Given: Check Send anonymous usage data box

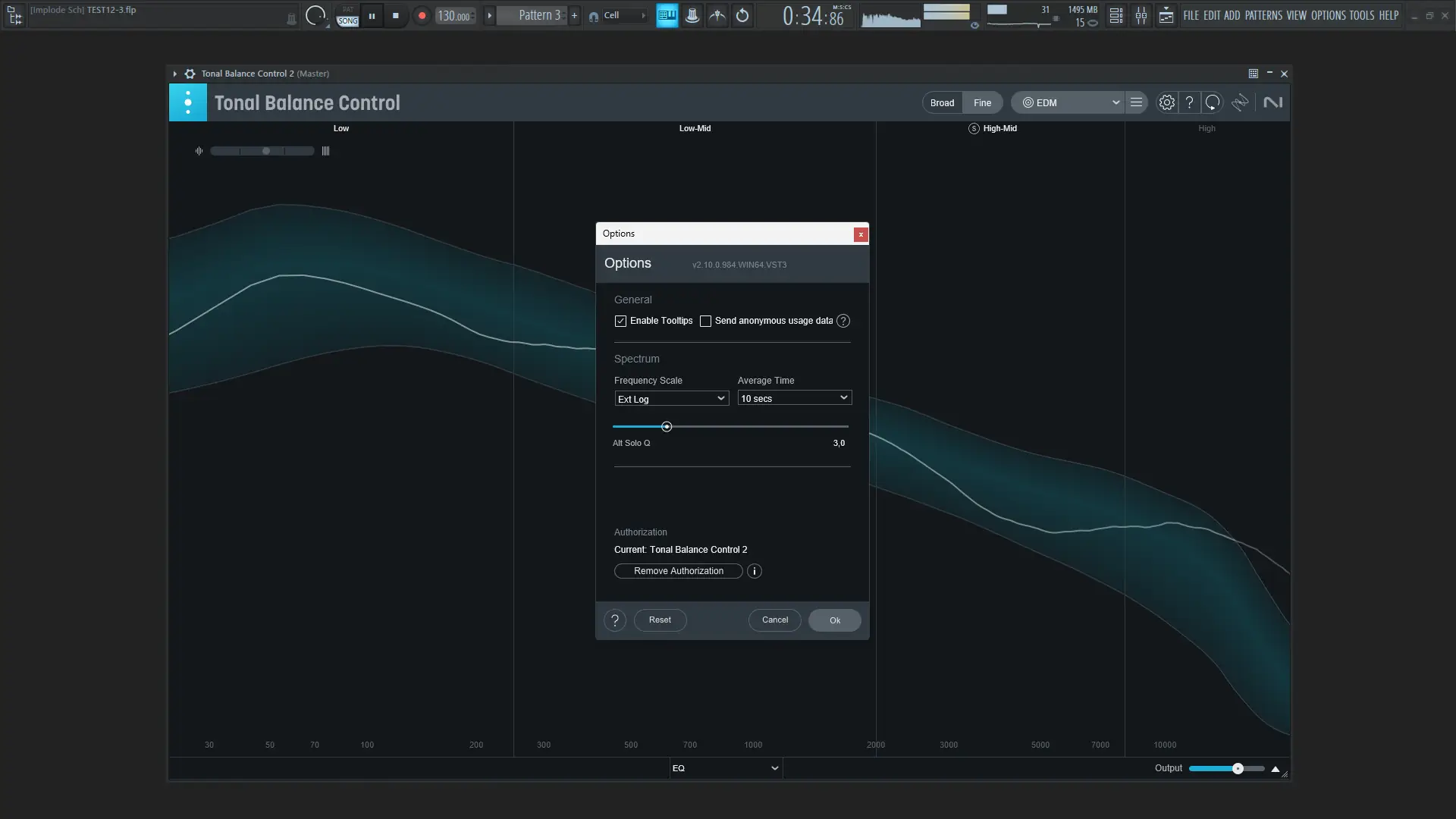Looking at the screenshot, I should point(705,321).
